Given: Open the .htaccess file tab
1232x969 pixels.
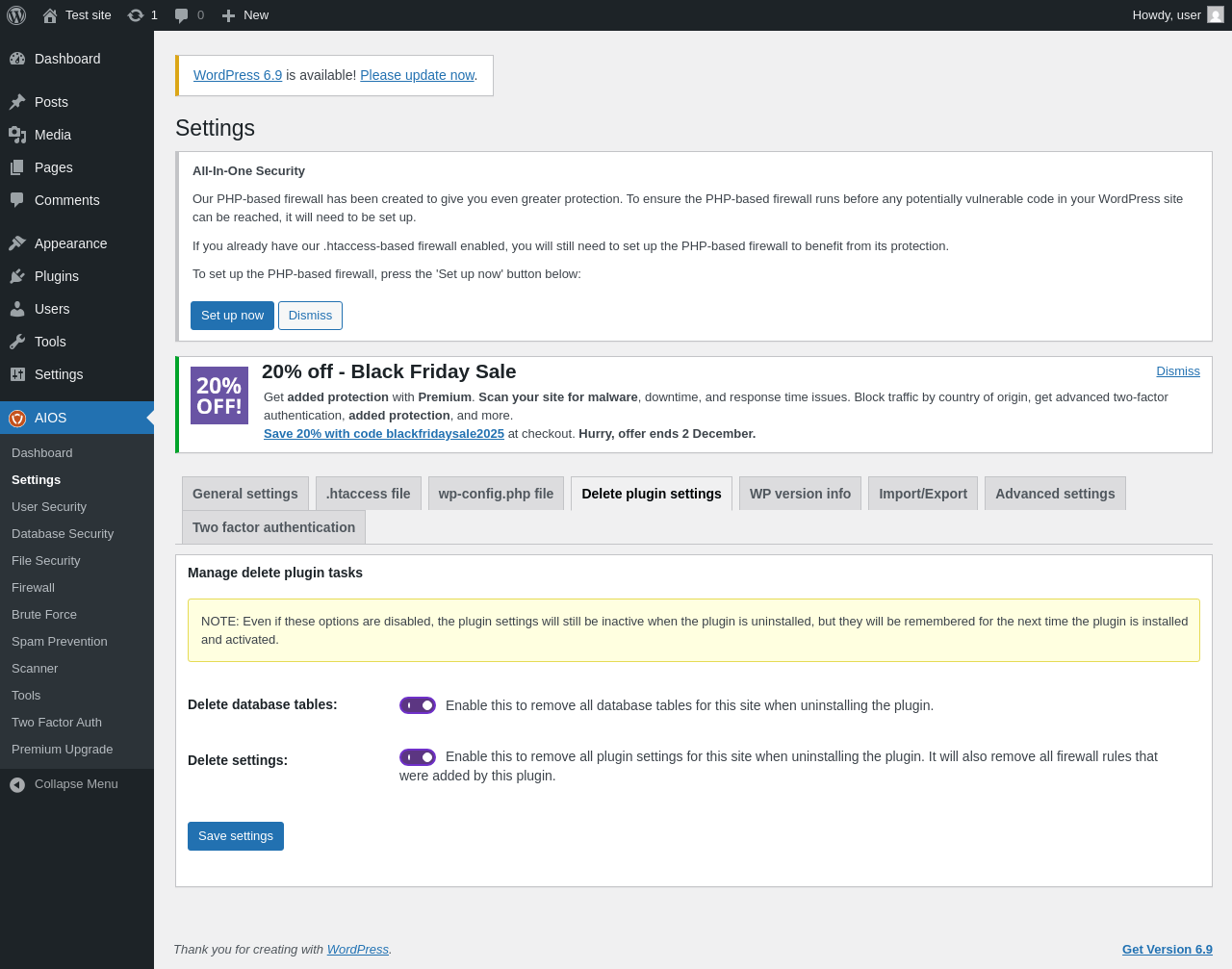Looking at the screenshot, I should click(369, 494).
